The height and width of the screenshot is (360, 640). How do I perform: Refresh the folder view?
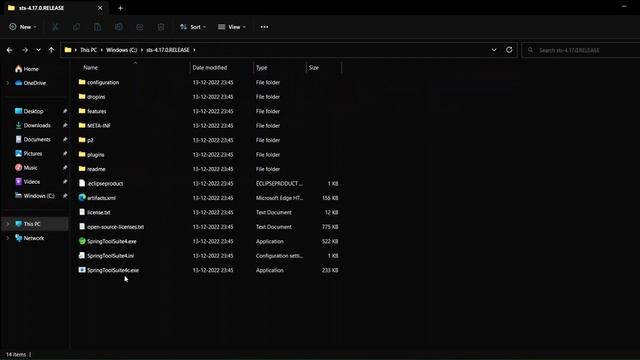[509, 50]
